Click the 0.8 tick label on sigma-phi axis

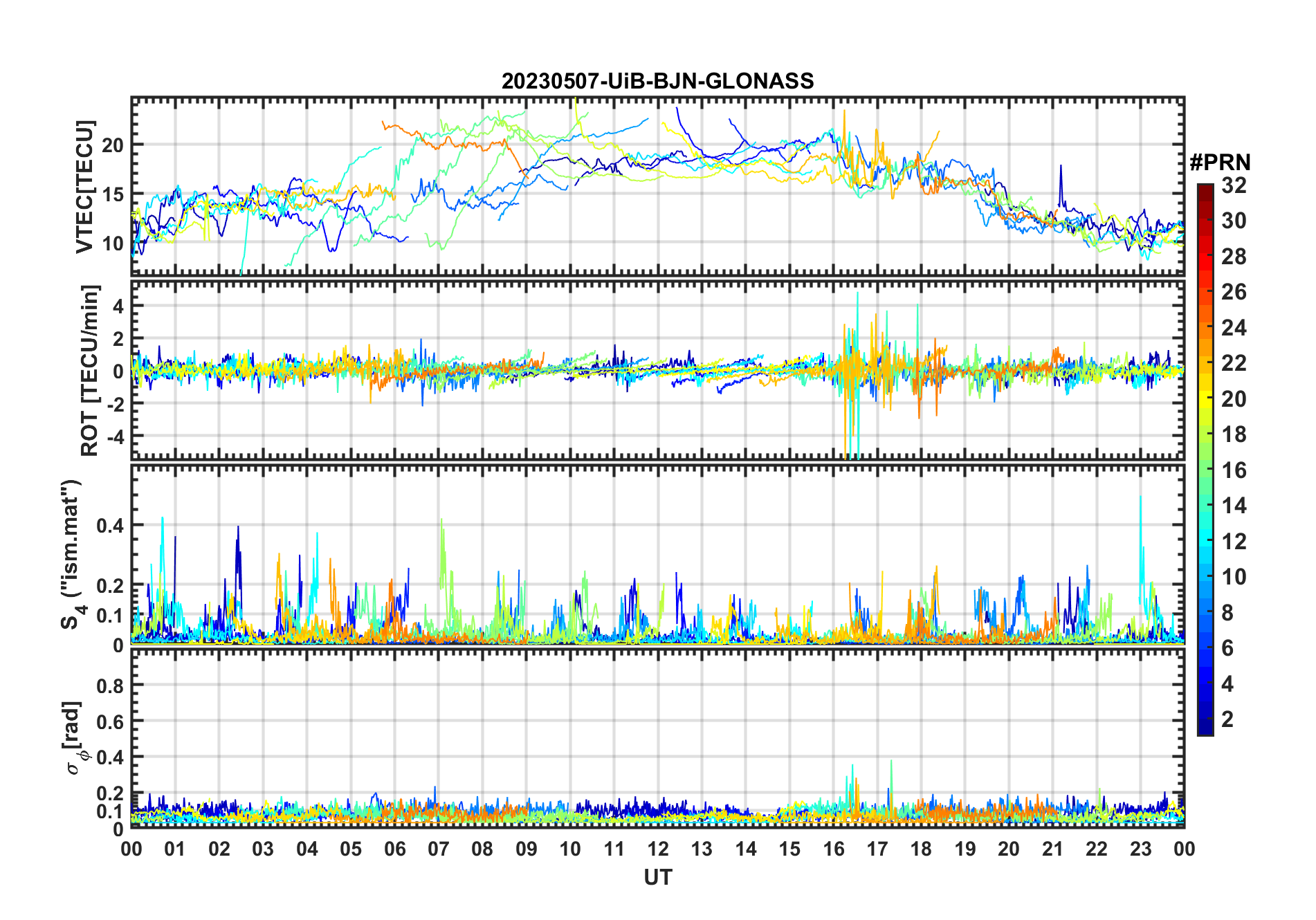coord(111,686)
